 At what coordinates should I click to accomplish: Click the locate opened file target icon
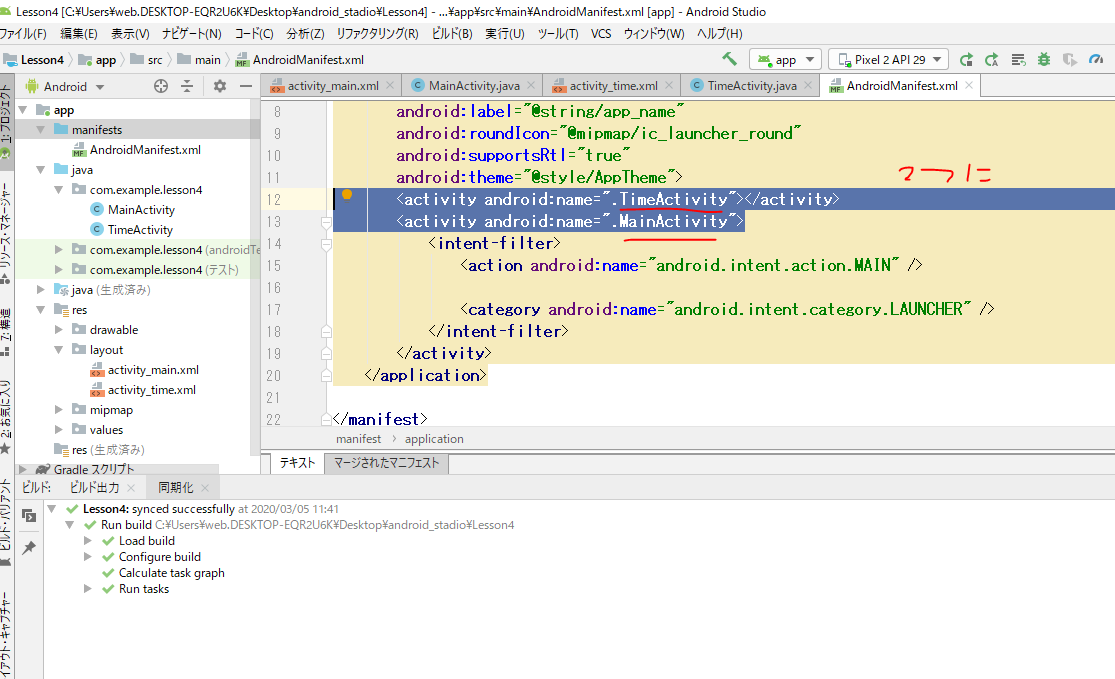coord(161,86)
